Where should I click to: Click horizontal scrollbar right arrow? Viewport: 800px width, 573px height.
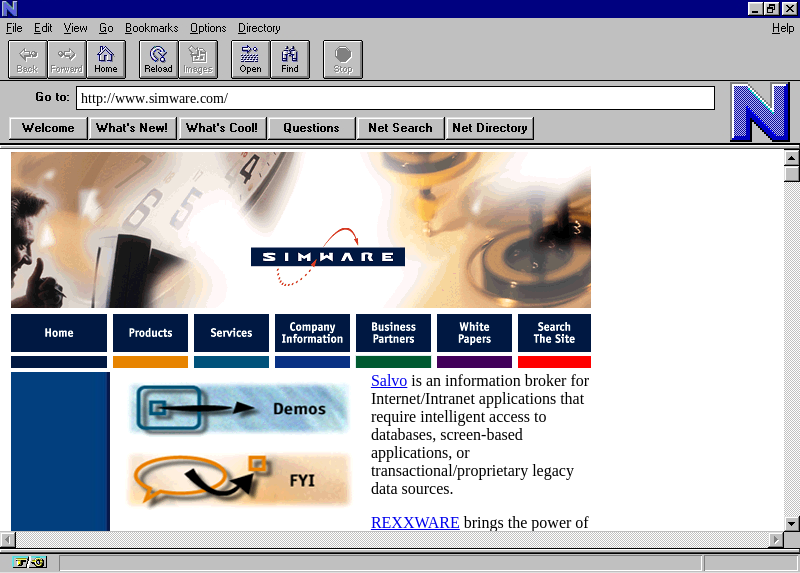776,539
